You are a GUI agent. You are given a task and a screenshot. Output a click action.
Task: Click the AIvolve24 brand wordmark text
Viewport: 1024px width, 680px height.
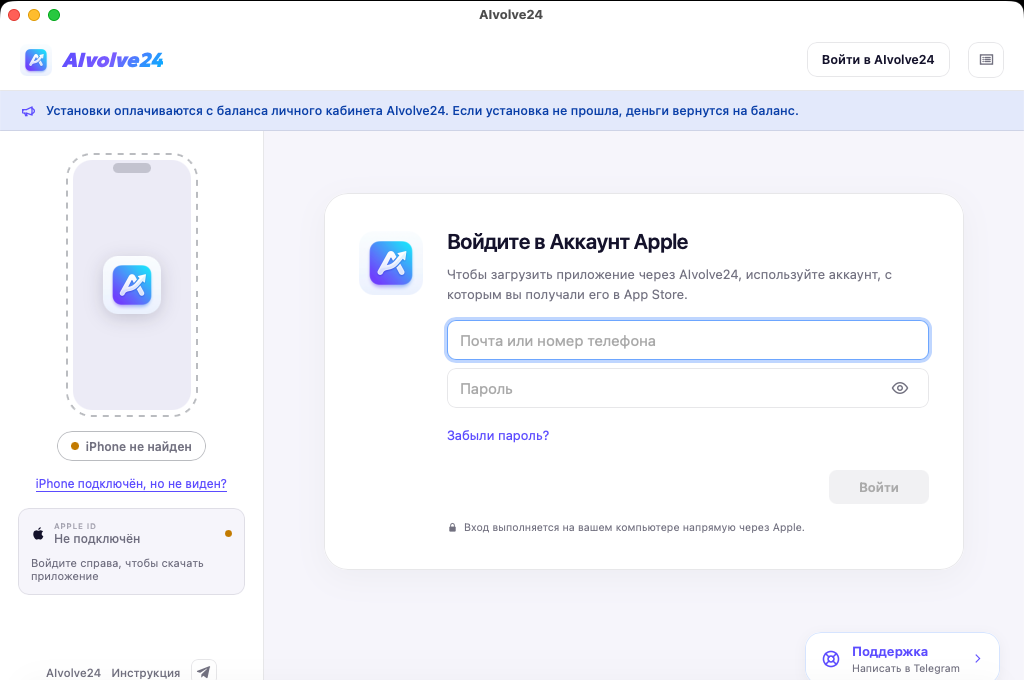click(x=112, y=60)
